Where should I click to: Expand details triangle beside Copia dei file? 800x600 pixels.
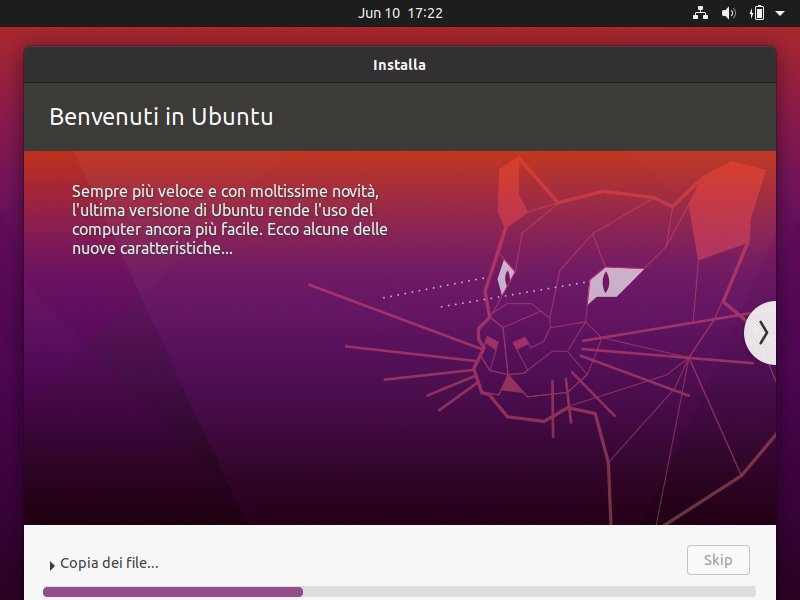pyautogui.click(x=52, y=565)
